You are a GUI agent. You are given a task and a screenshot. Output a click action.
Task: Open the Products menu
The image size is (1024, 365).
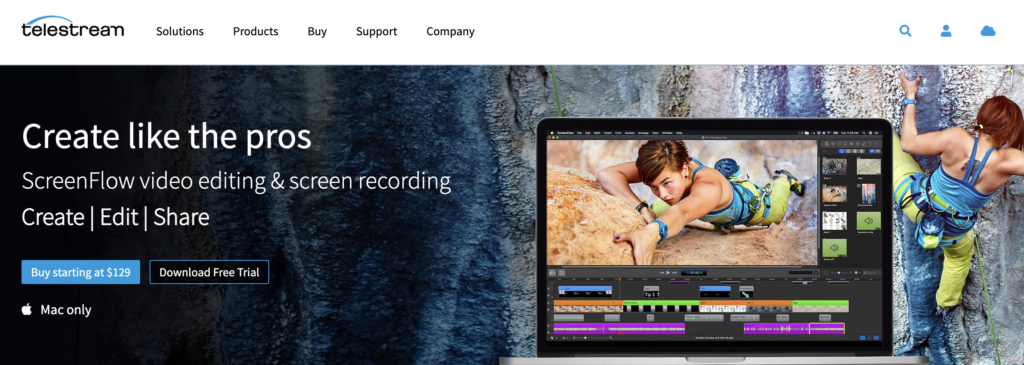pos(255,31)
